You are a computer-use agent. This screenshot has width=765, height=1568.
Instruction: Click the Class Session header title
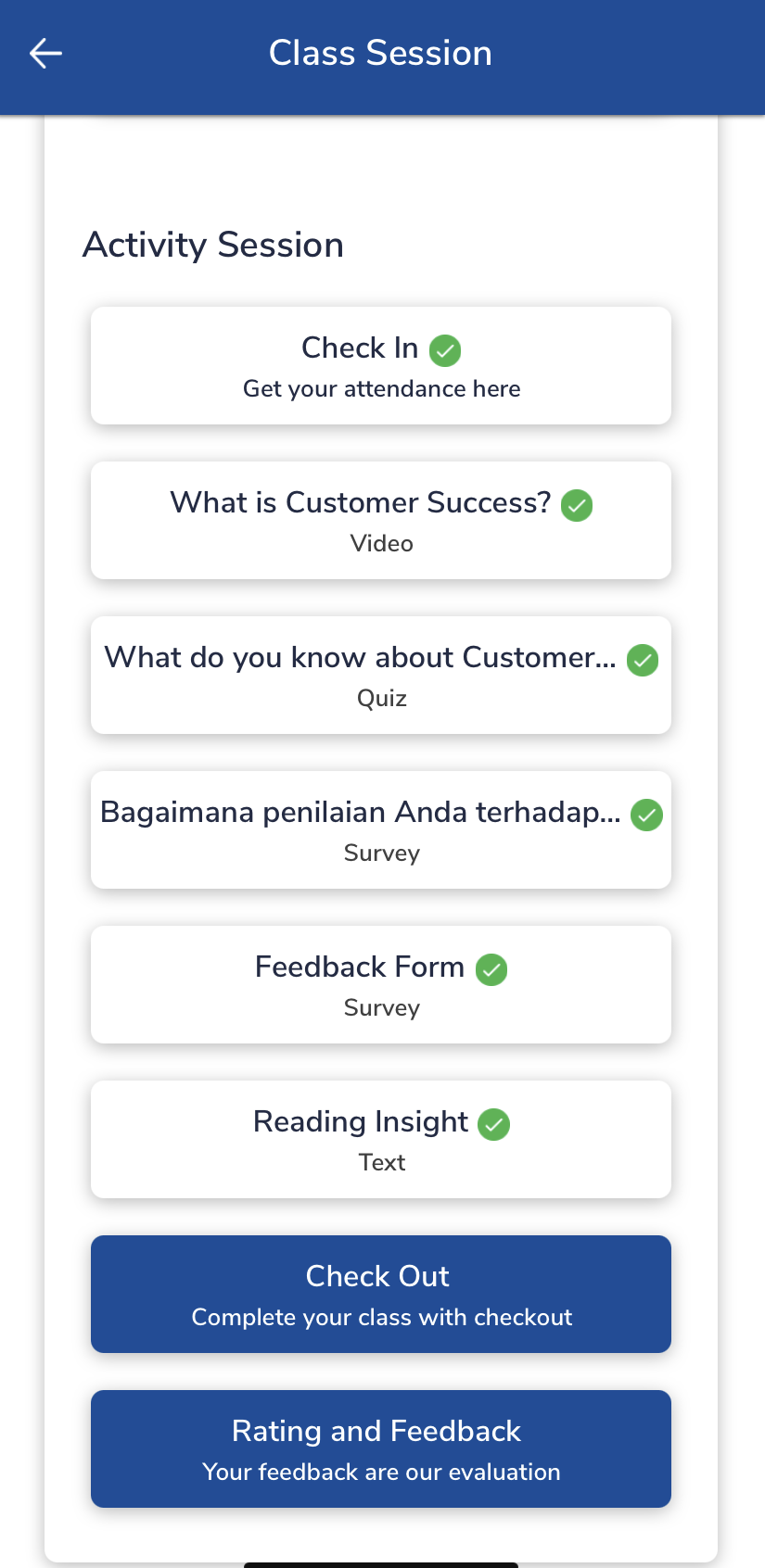380,54
